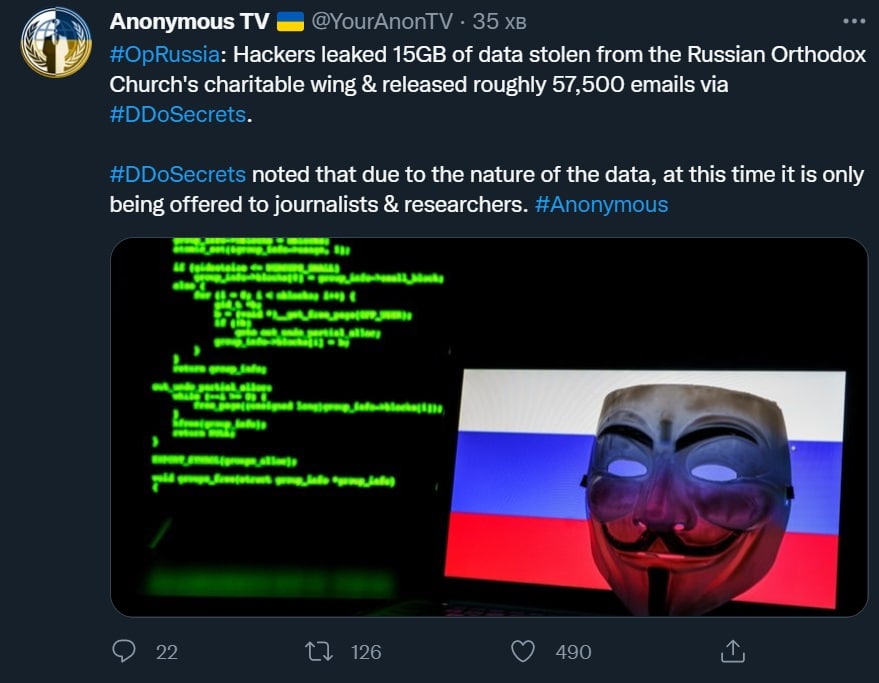Click the Anonymous TV display name

click(x=188, y=21)
